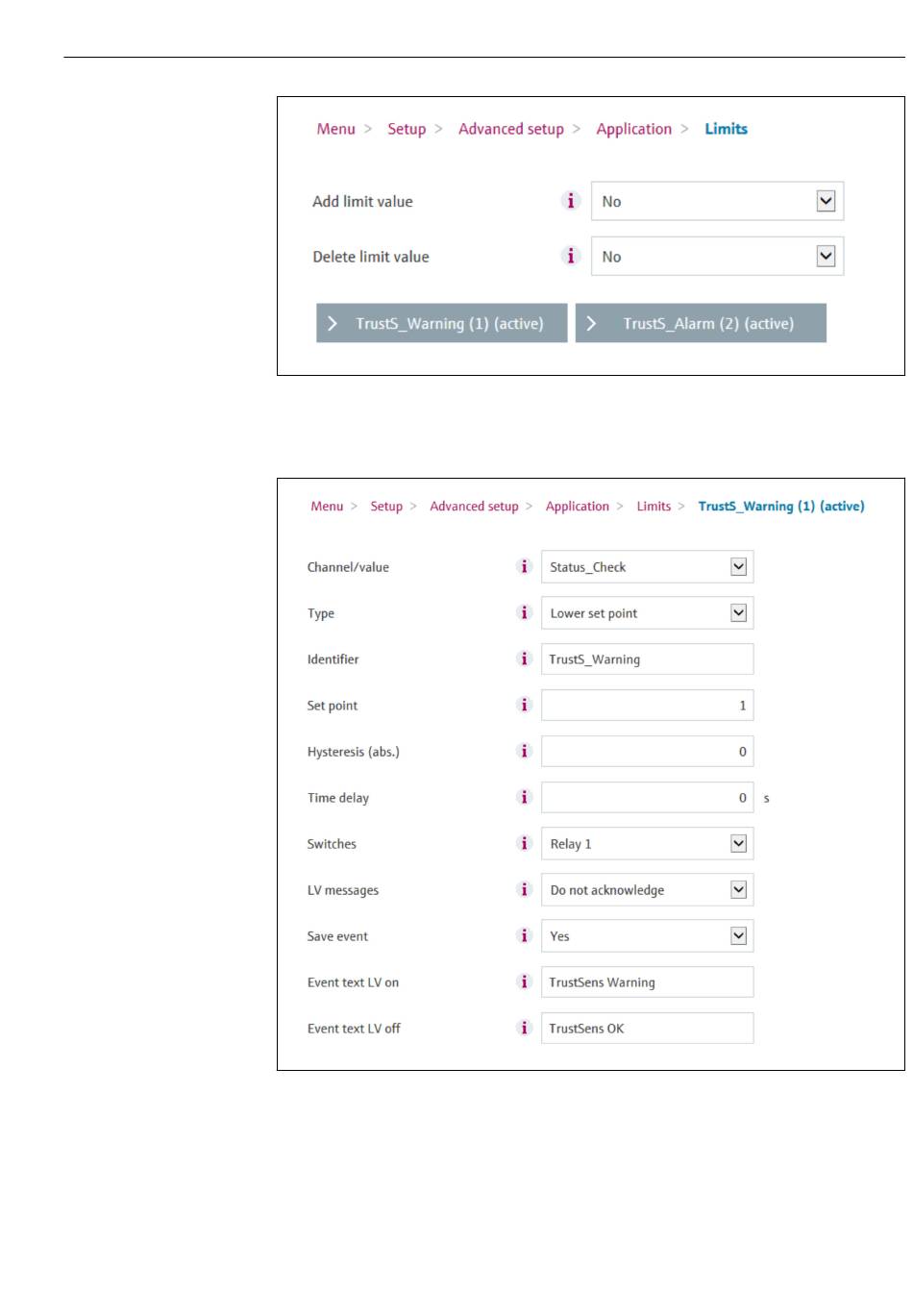Expand TrustS_Warning (1) (active) entry

(442, 323)
